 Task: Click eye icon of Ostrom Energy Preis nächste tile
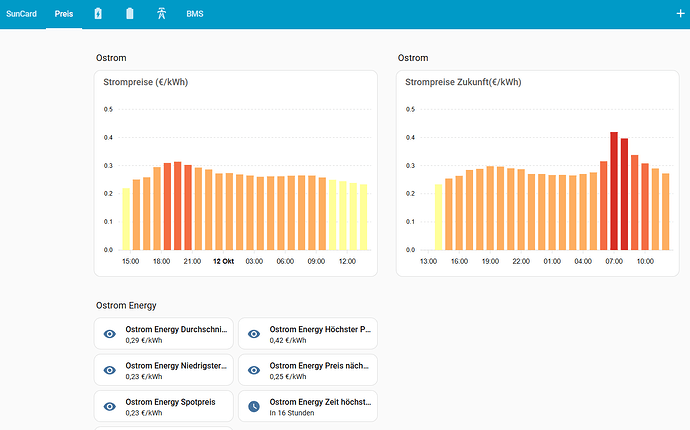pos(254,370)
